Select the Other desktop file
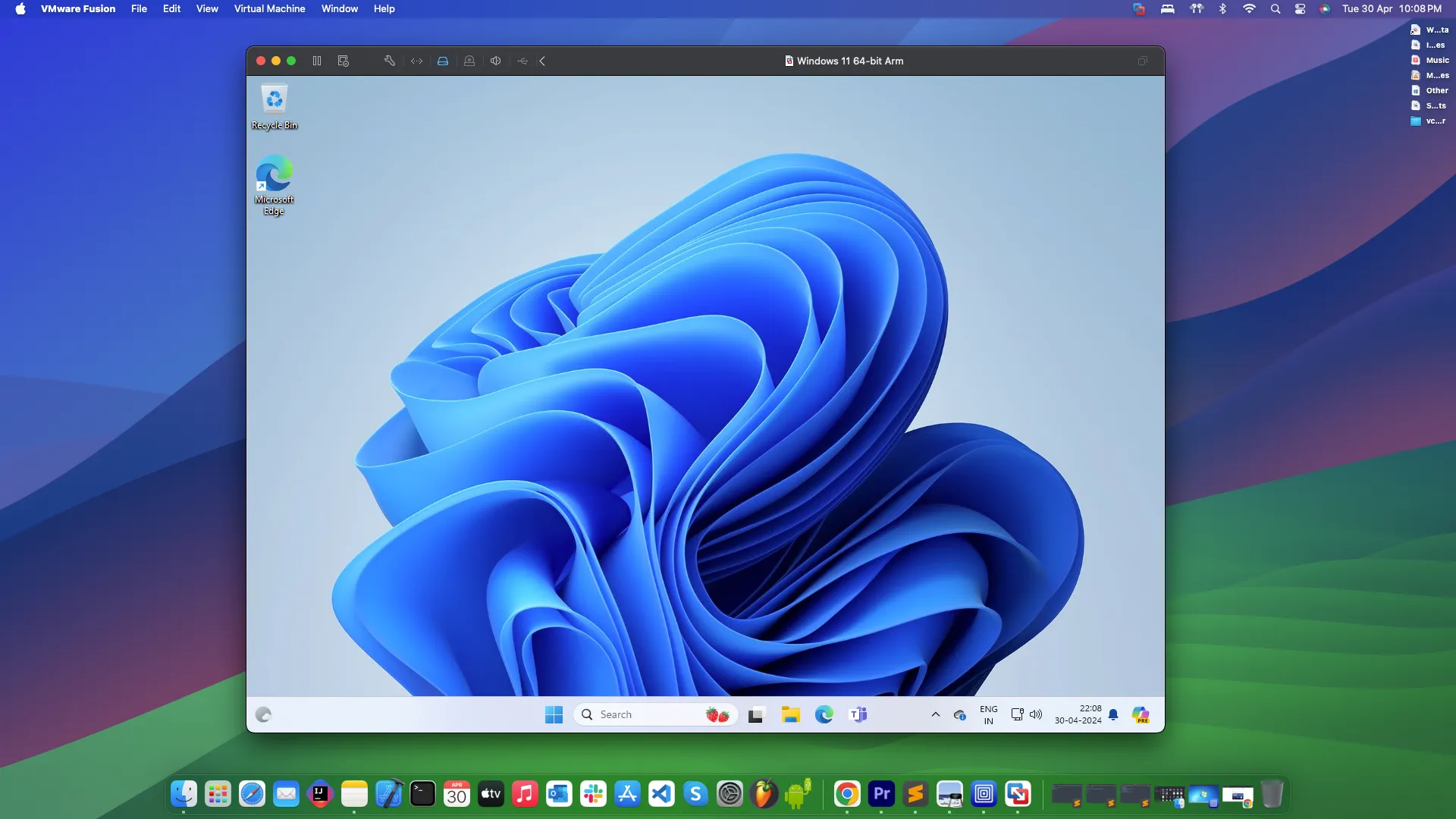Screen dimensions: 1456x819 click(x=1429, y=90)
